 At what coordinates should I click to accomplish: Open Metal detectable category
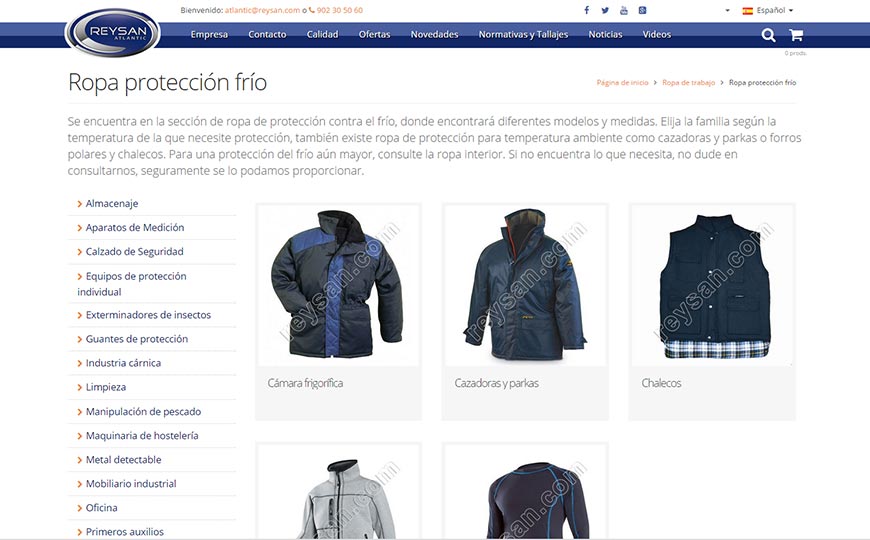pos(123,460)
